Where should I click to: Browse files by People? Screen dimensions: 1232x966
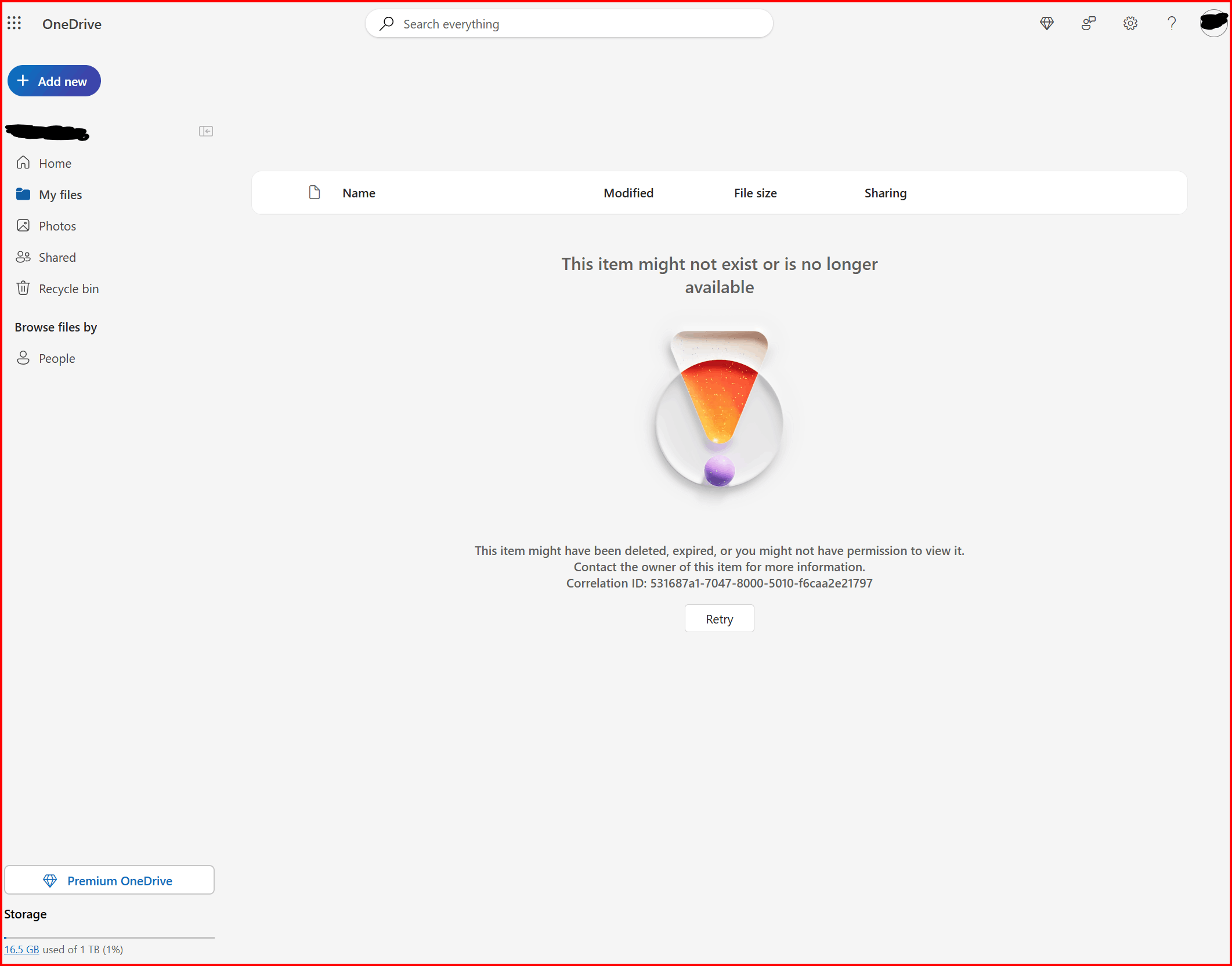[56, 359]
